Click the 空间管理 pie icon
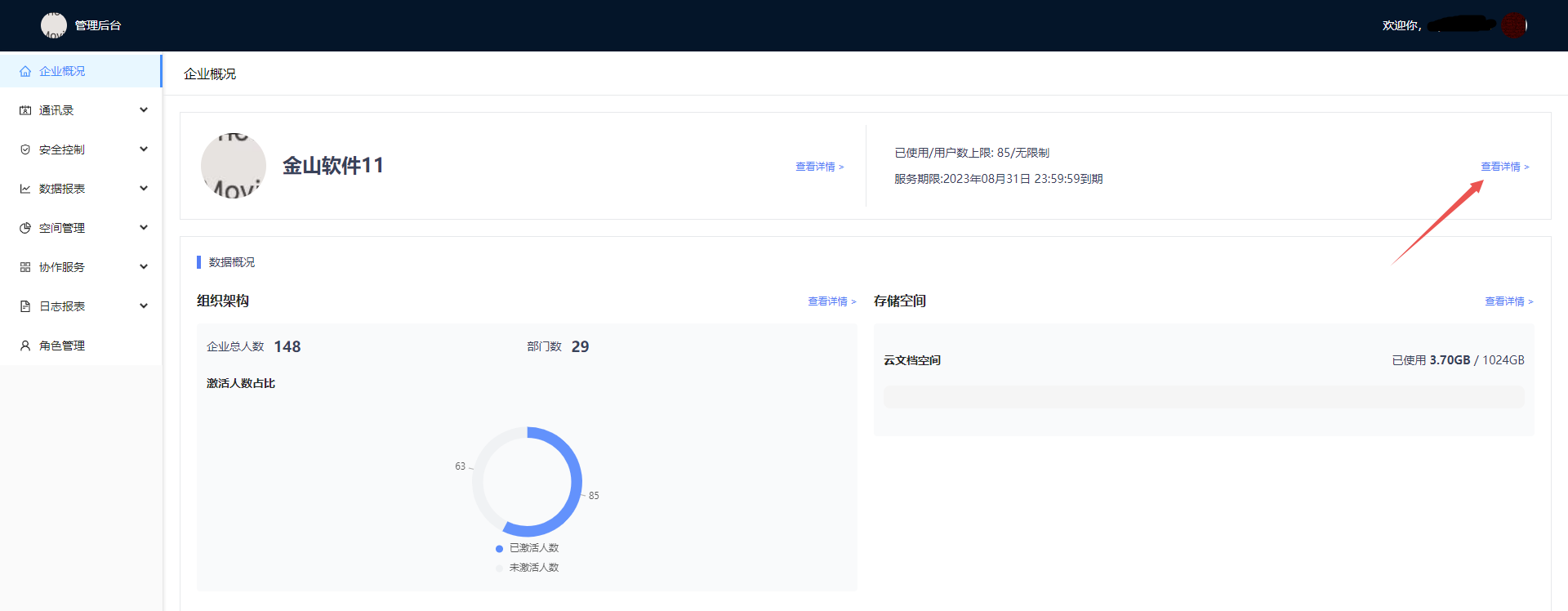 [25, 228]
